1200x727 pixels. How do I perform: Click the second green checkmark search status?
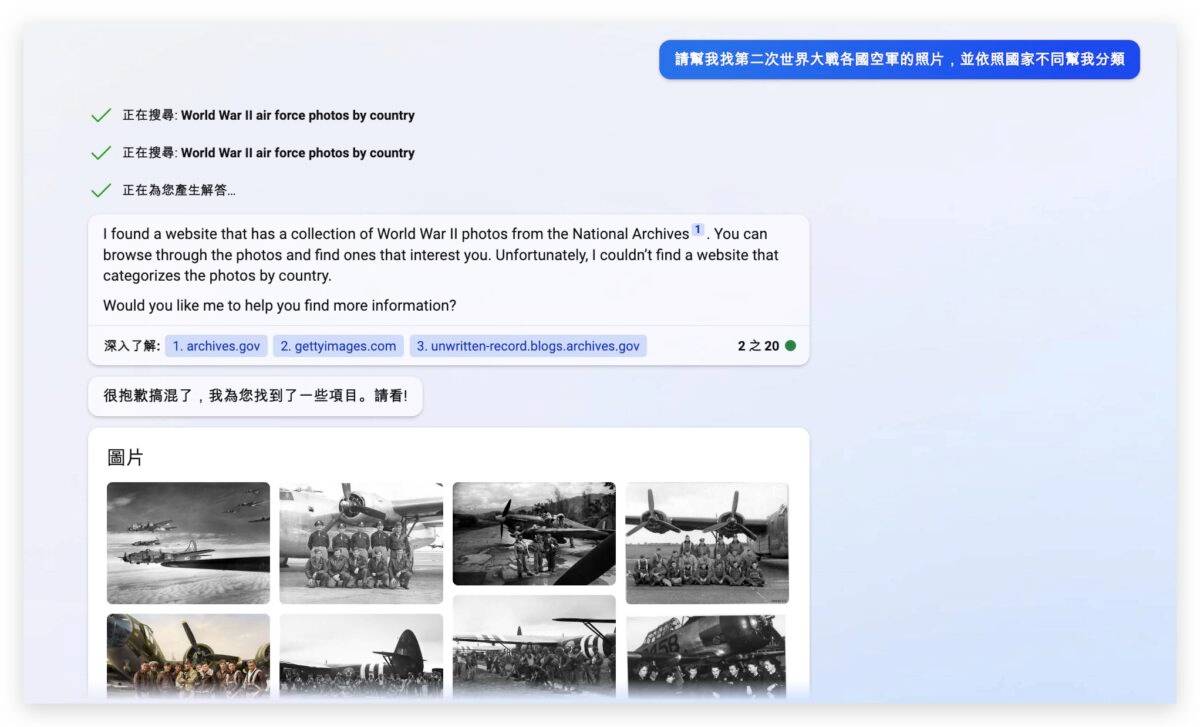[x=101, y=153]
